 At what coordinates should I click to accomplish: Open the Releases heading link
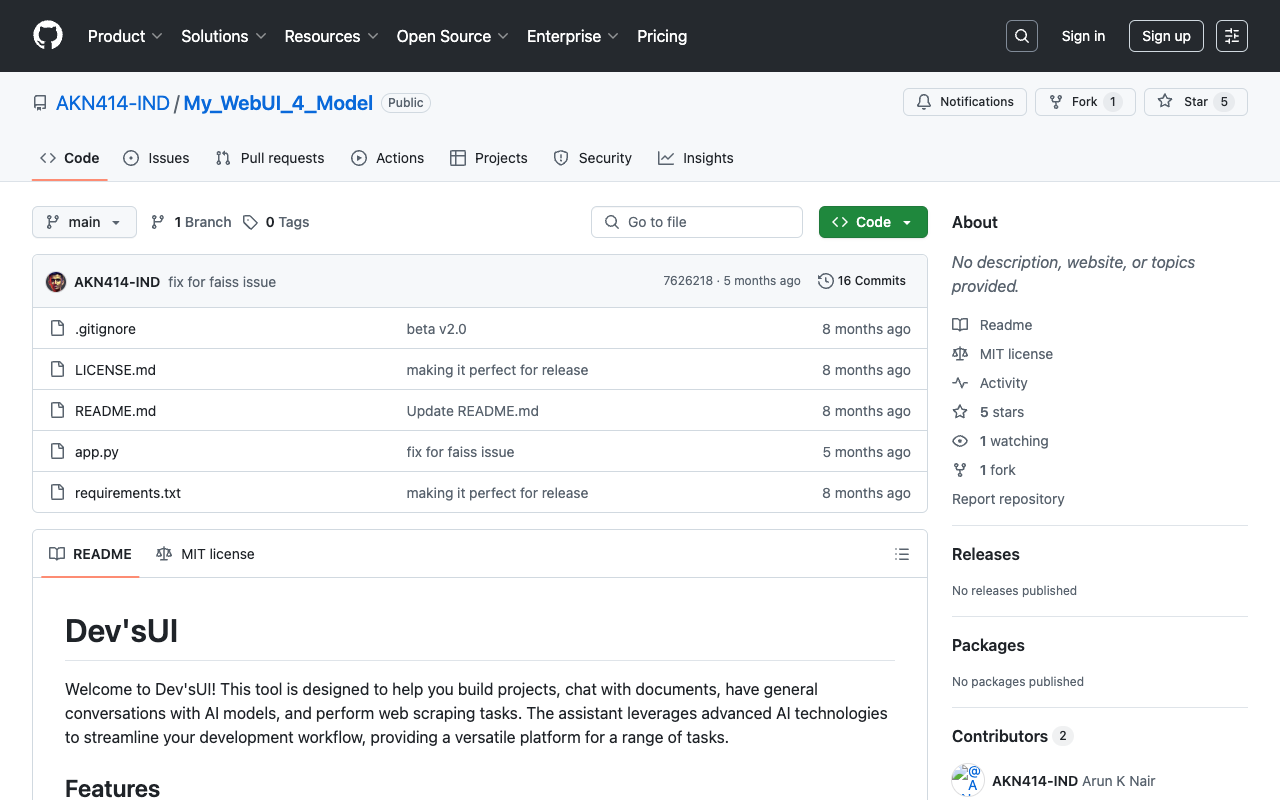[986, 554]
